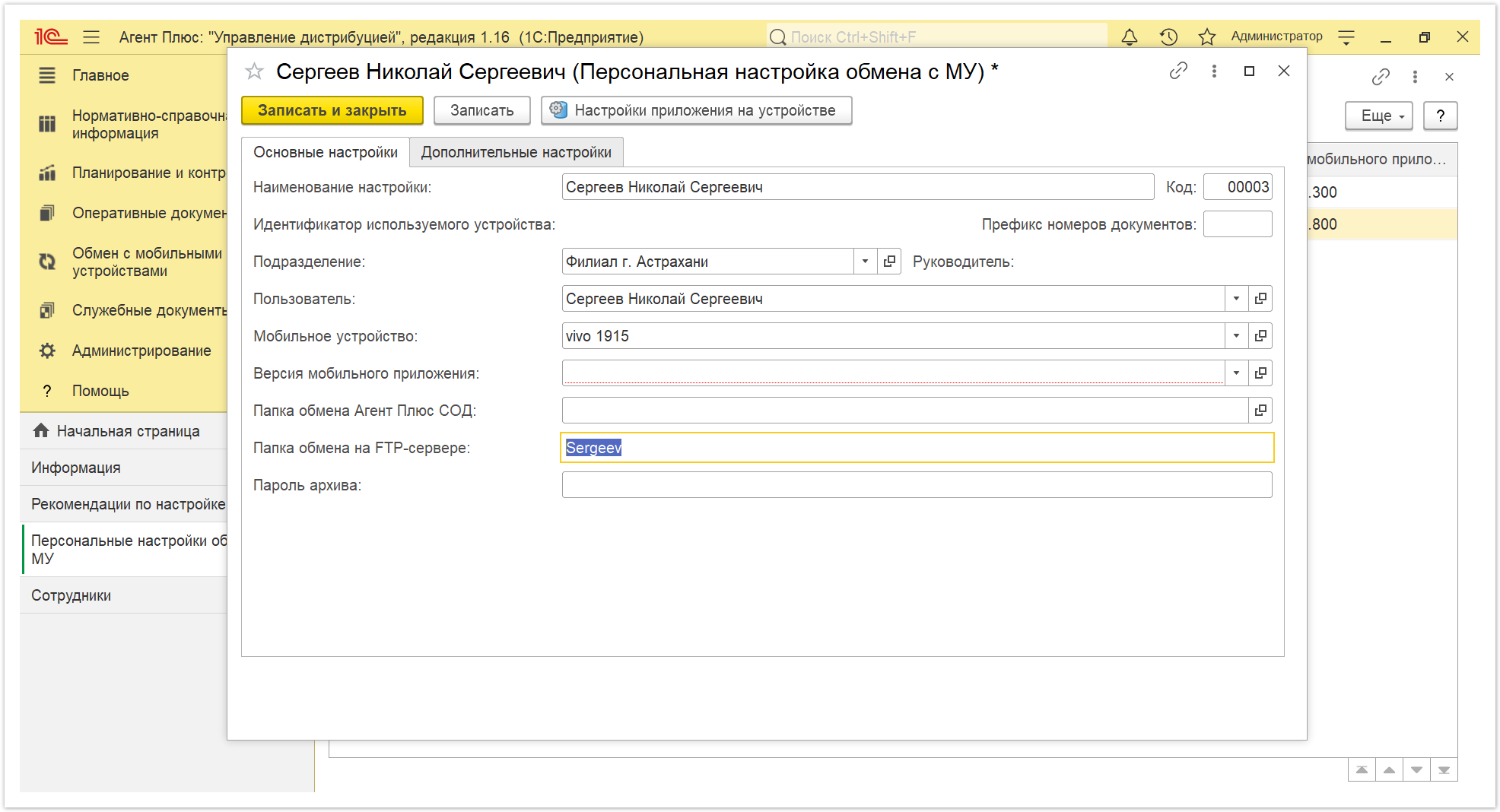Open favorites star in the title bar
This screenshot has width=1500, height=812.
(1206, 36)
